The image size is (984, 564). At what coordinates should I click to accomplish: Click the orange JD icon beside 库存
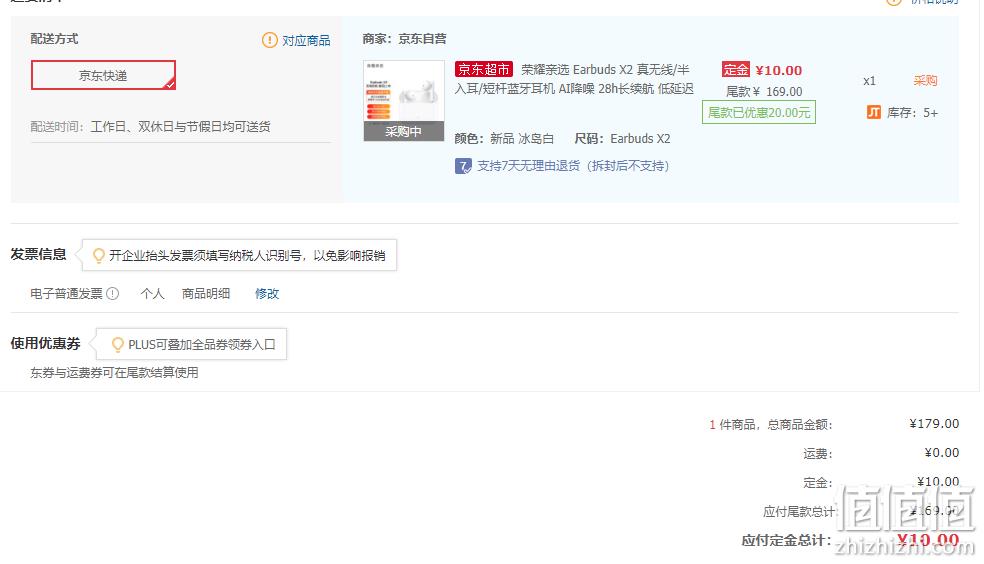pyautogui.click(x=874, y=112)
